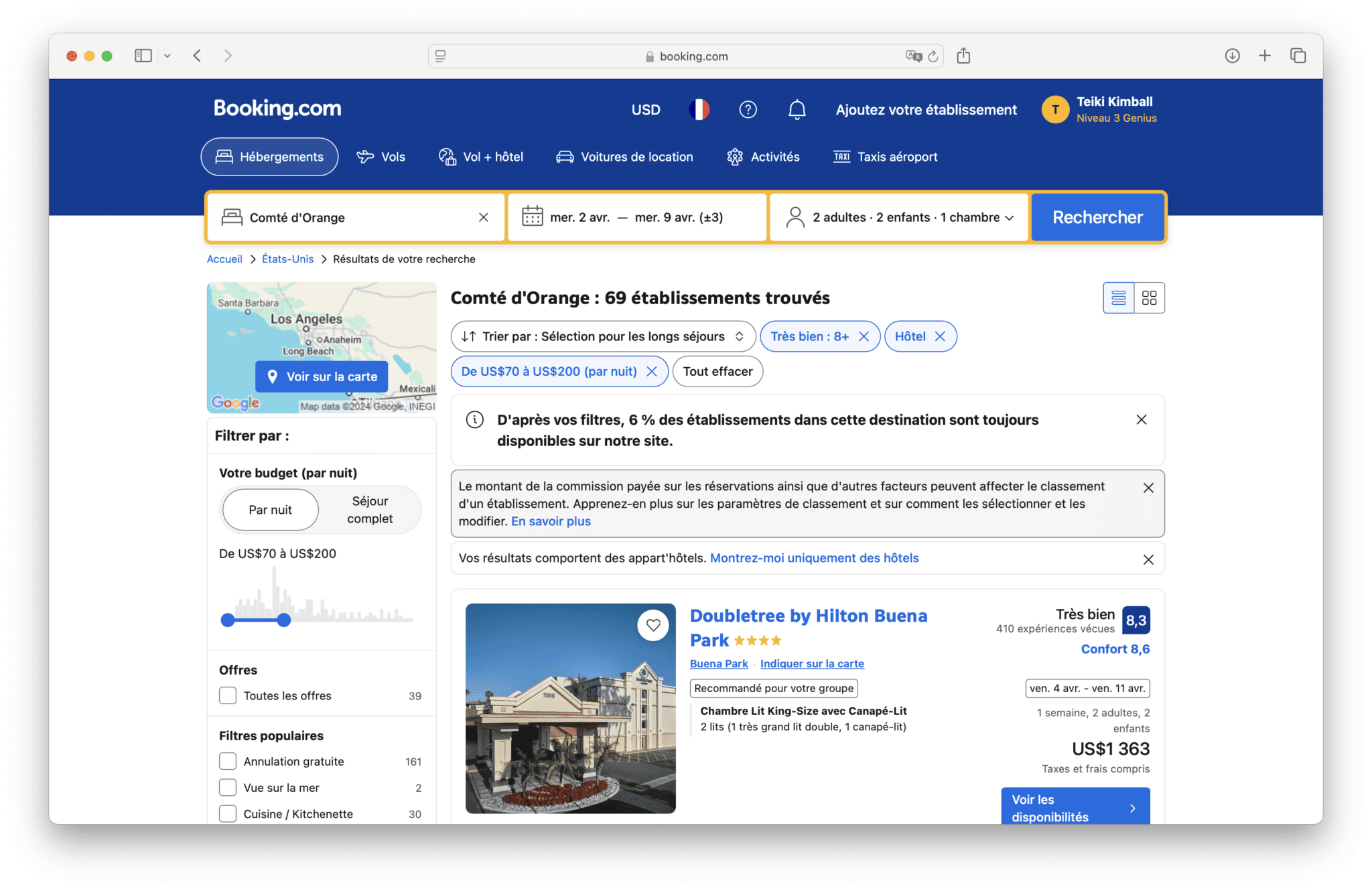Screen dimensions: 1372x889
Task: Click the calendar icon in date field
Action: tap(533, 216)
